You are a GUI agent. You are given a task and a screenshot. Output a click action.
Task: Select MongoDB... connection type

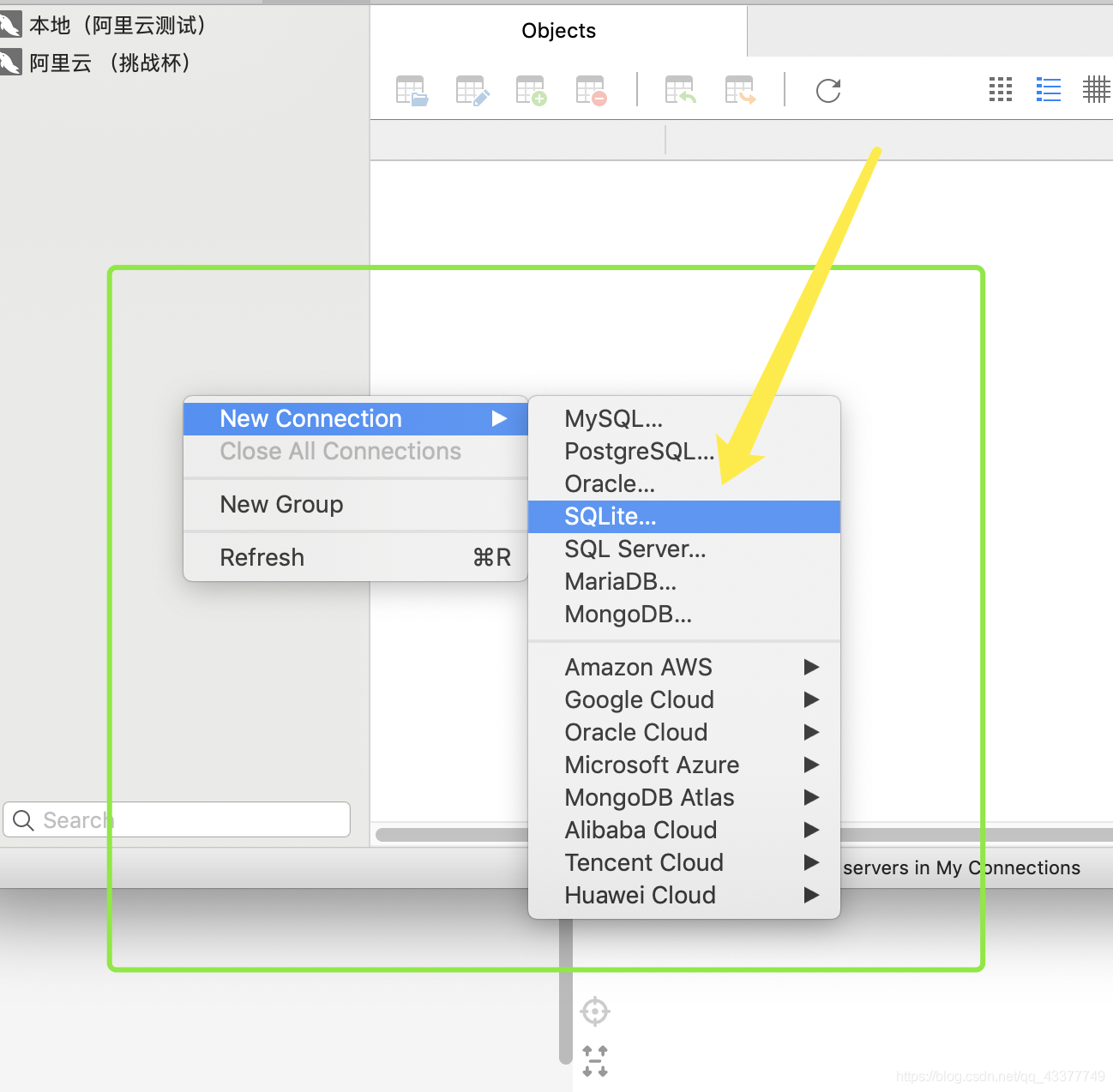(x=684, y=614)
